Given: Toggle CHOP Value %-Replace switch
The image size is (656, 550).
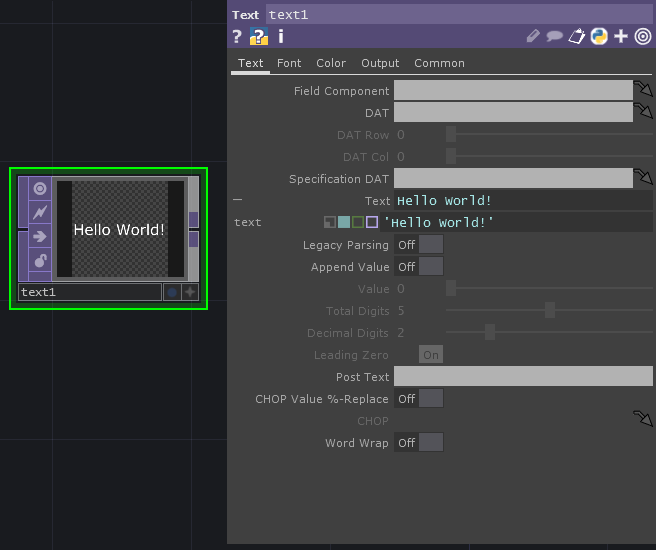Looking at the screenshot, I should 418,399.
